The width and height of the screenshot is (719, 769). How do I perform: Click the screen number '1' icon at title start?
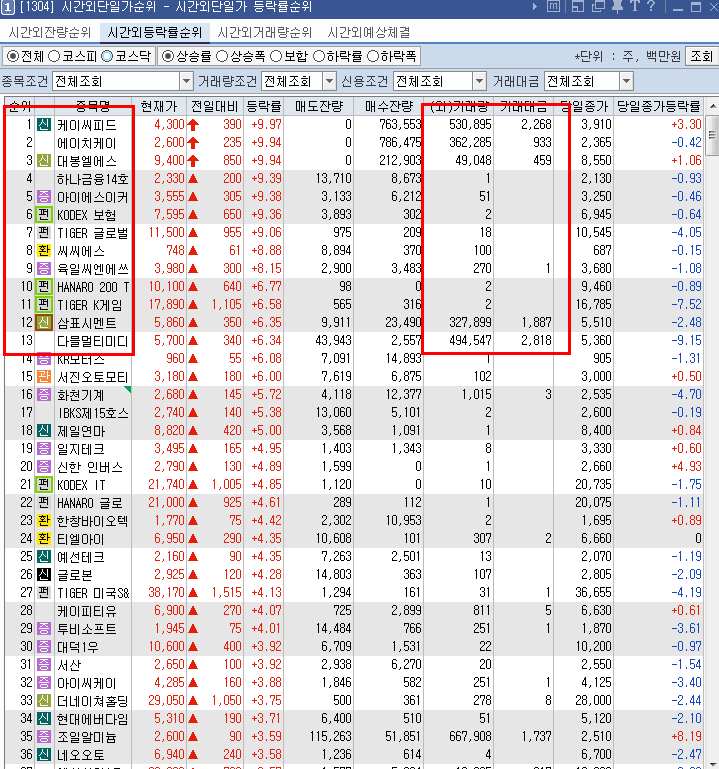point(7,7)
